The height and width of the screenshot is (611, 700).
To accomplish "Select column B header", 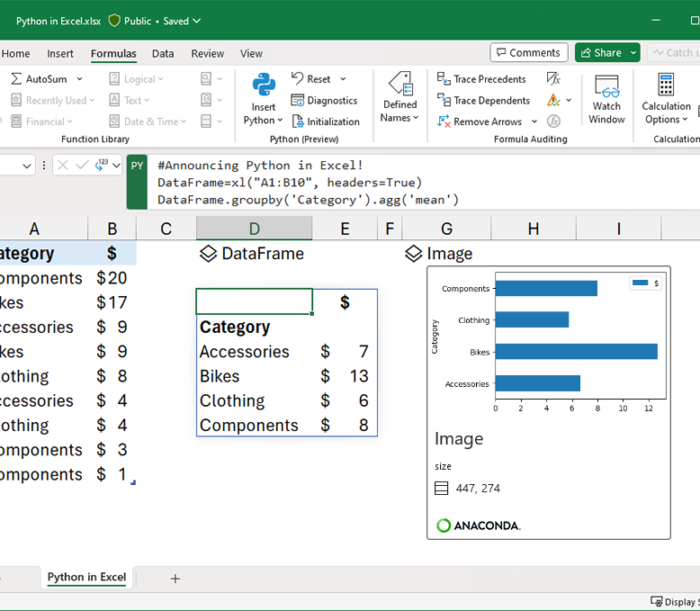I will pyautogui.click(x=112, y=229).
